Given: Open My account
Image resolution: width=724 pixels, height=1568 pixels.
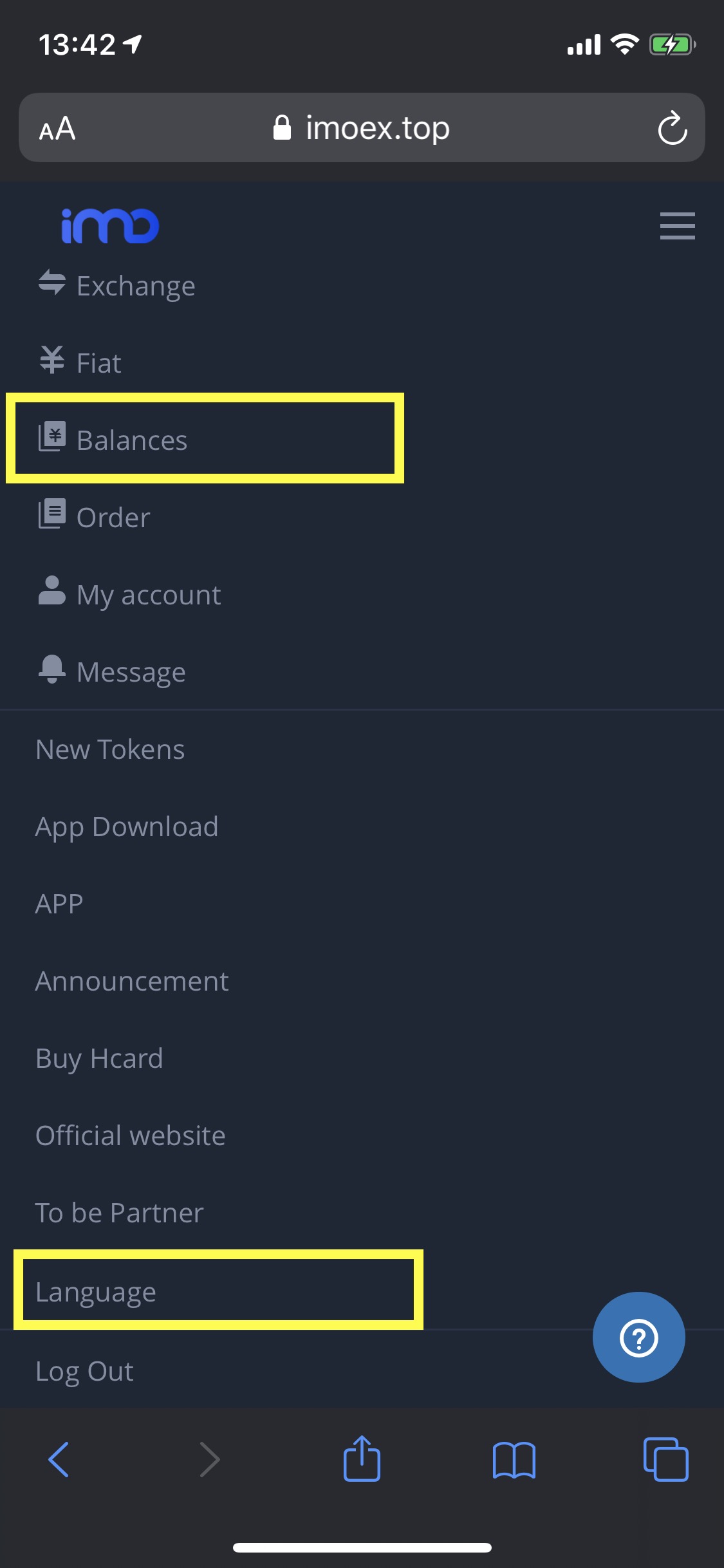Looking at the screenshot, I should pos(148,595).
